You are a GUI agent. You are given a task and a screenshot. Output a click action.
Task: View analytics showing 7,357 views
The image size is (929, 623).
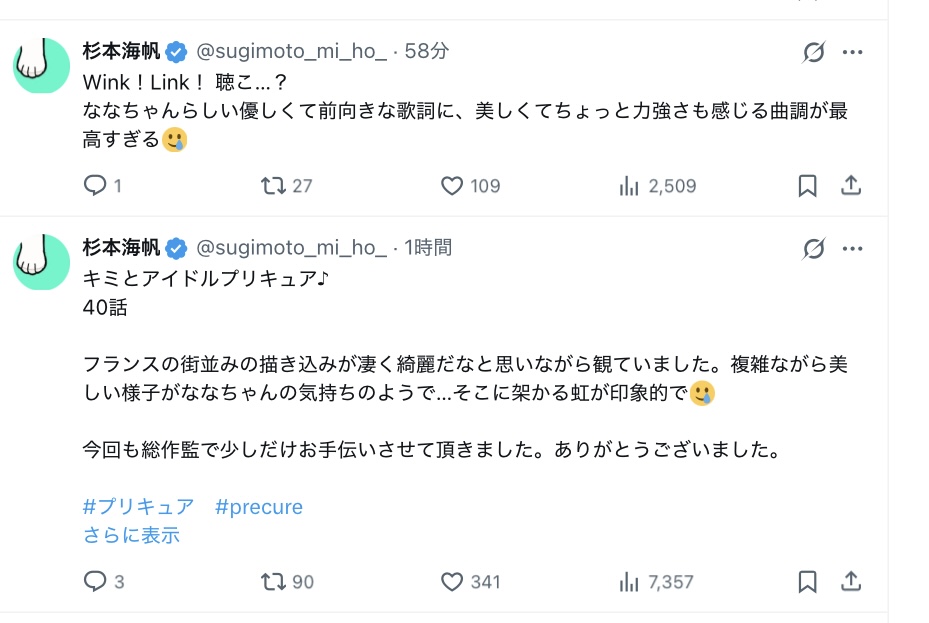(x=630, y=581)
